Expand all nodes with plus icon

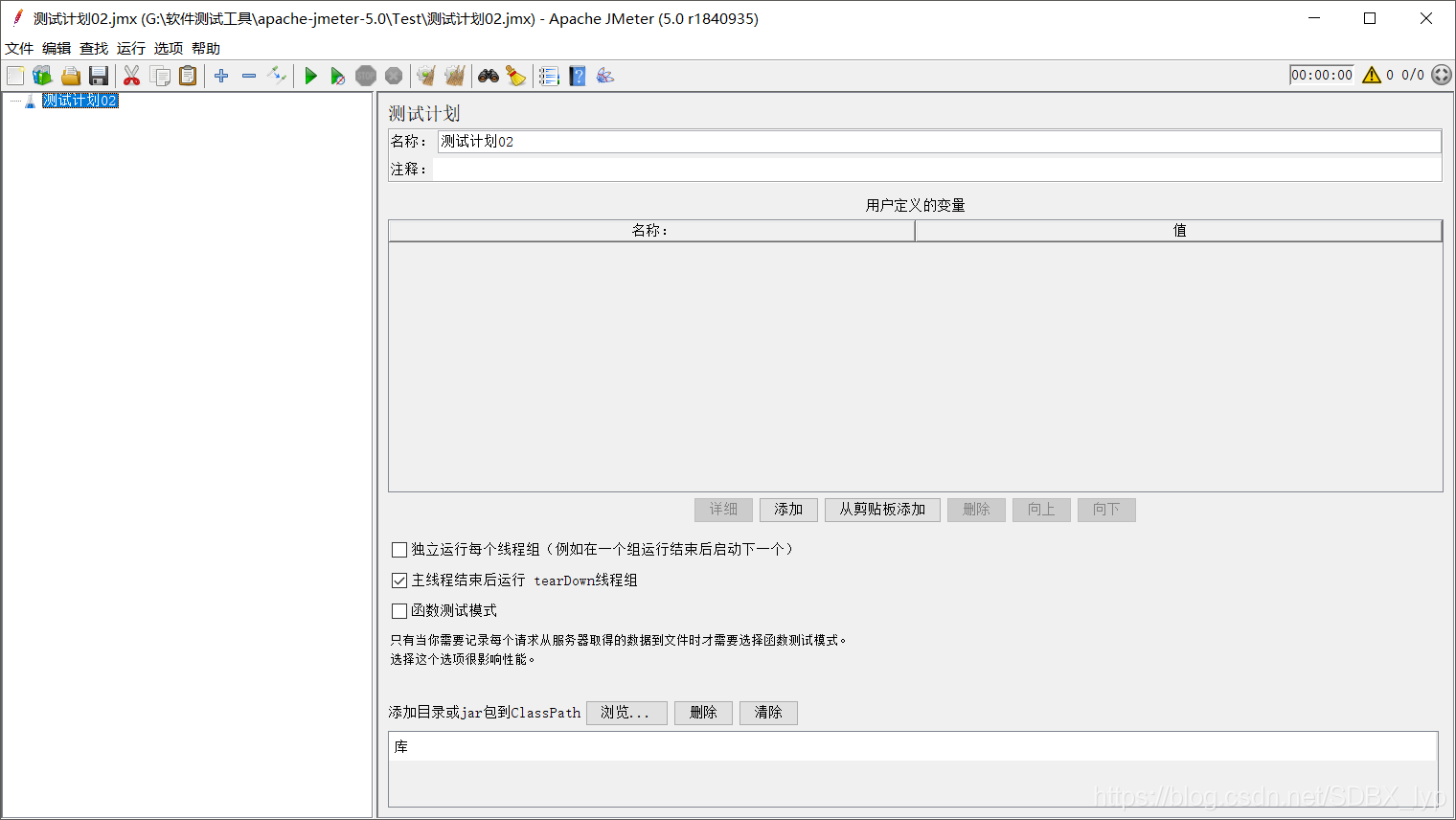(221, 76)
